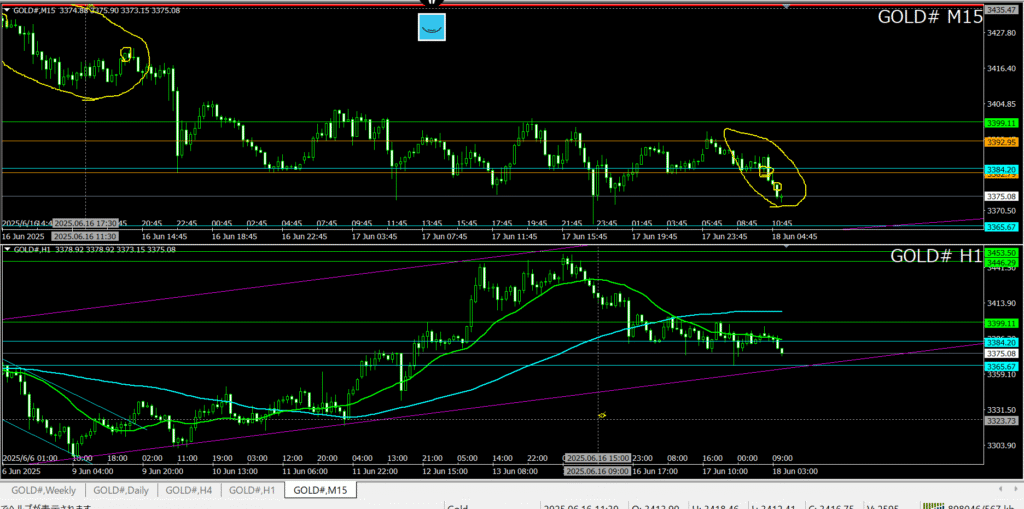Open the M15 chart's top-left dropdown triangle

[x=7, y=10]
